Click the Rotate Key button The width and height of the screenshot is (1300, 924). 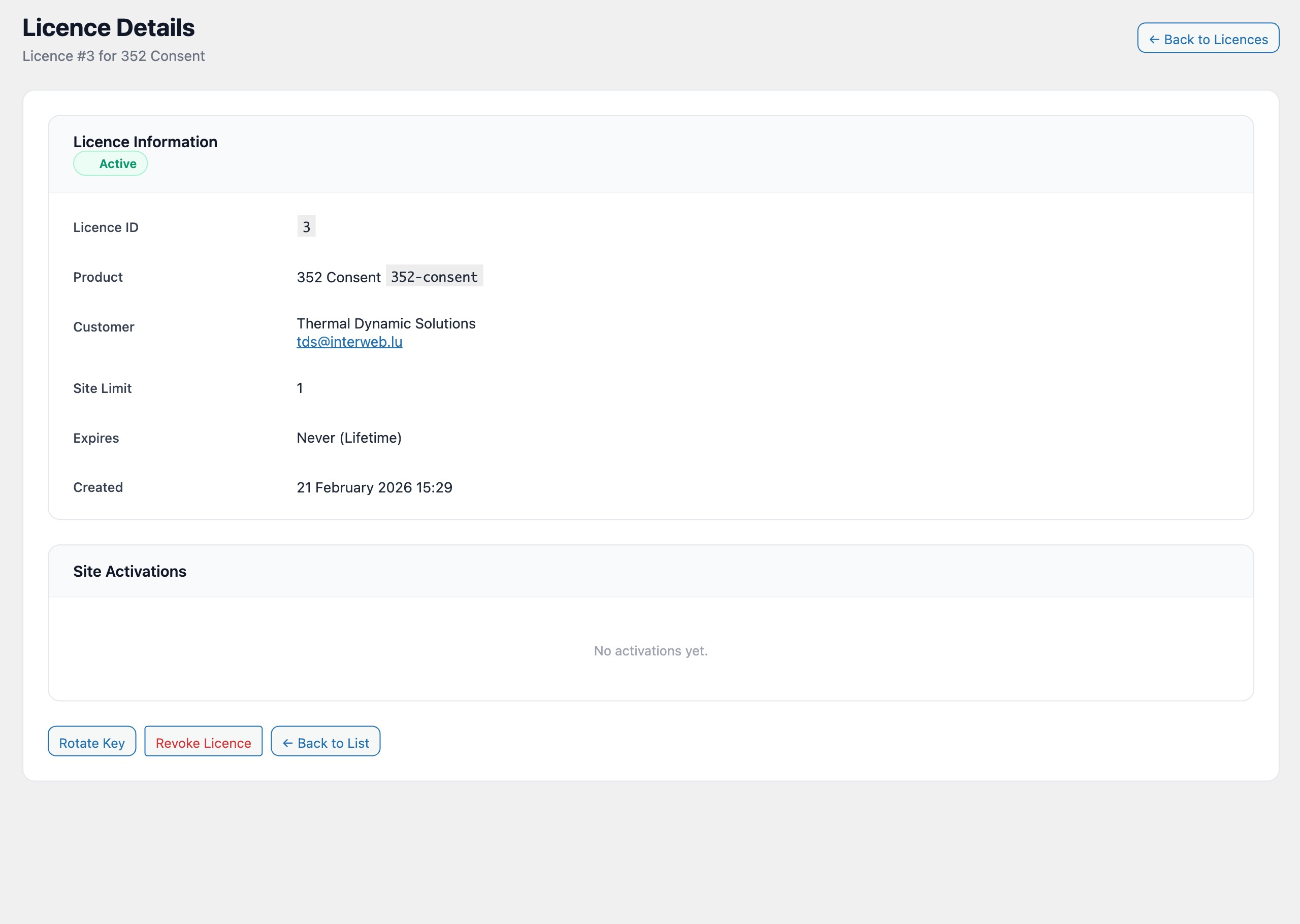click(91, 741)
